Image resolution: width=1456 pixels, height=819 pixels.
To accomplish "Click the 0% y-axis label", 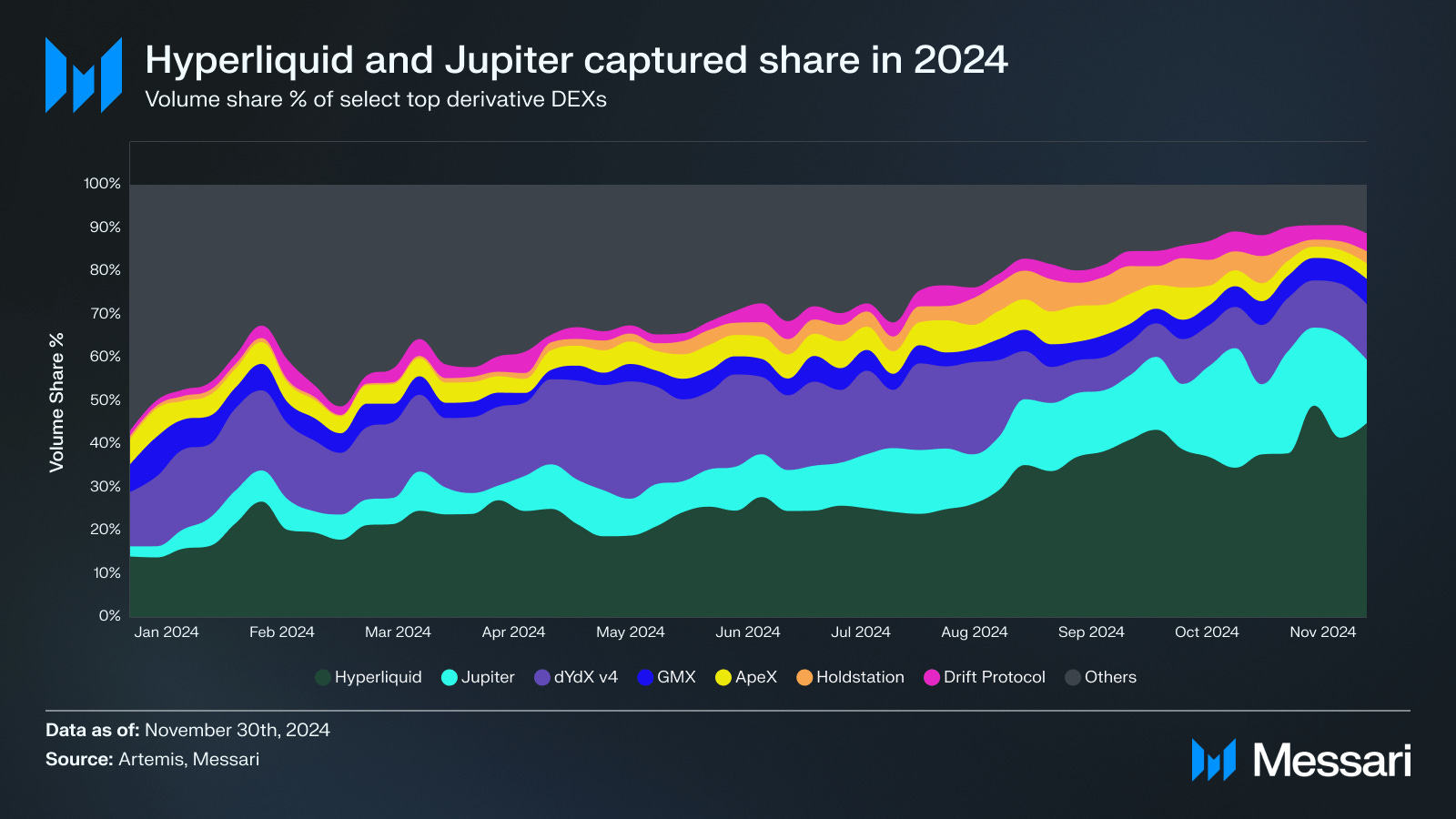I will click(109, 616).
